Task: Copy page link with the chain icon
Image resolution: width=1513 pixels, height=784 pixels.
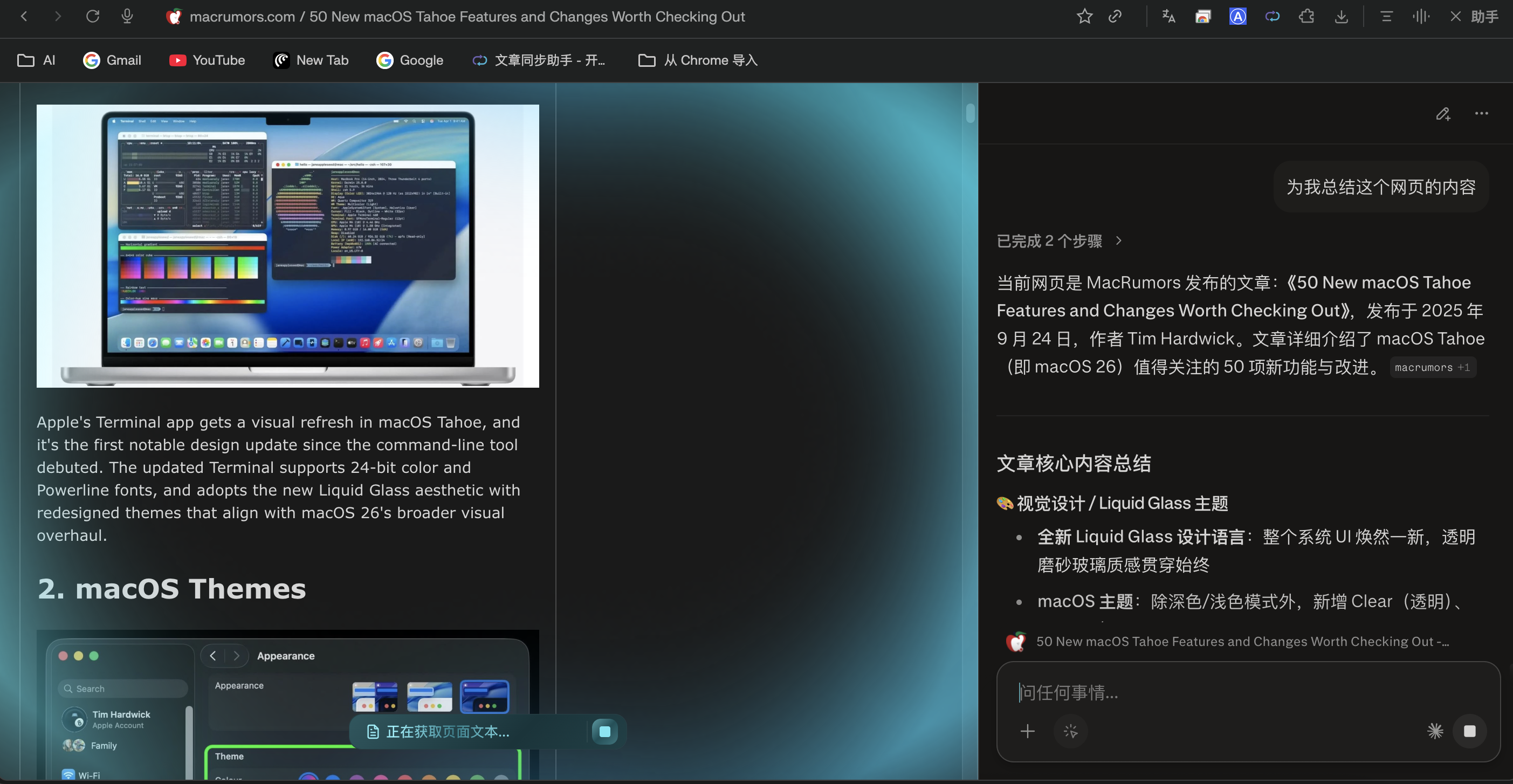Action: [1115, 16]
